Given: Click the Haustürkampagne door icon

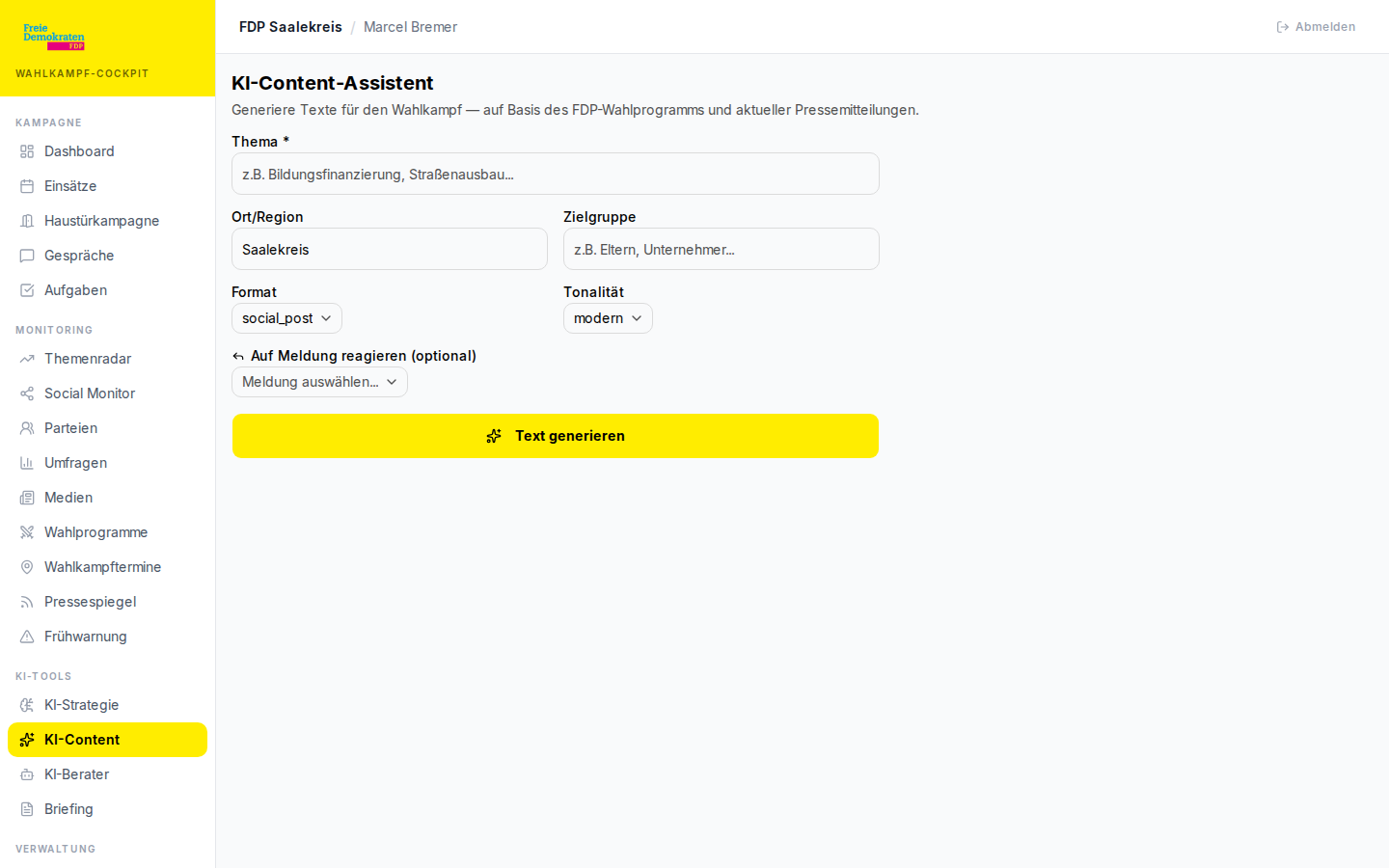Looking at the screenshot, I should click(x=27, y=221).
